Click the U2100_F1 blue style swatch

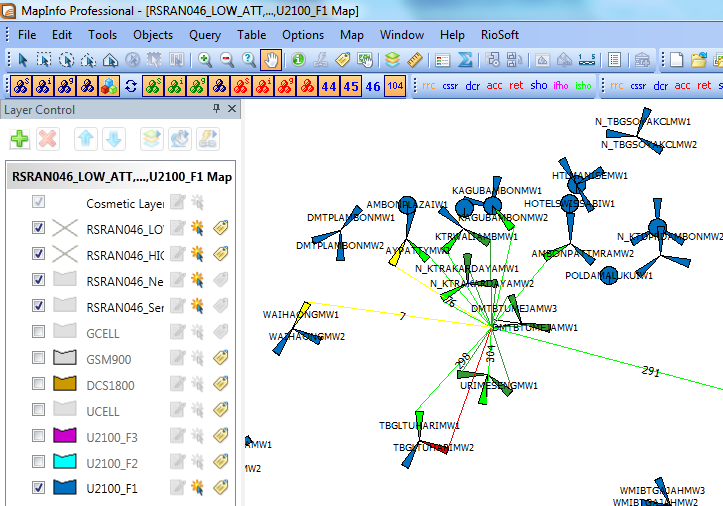(x=65, y=488)
